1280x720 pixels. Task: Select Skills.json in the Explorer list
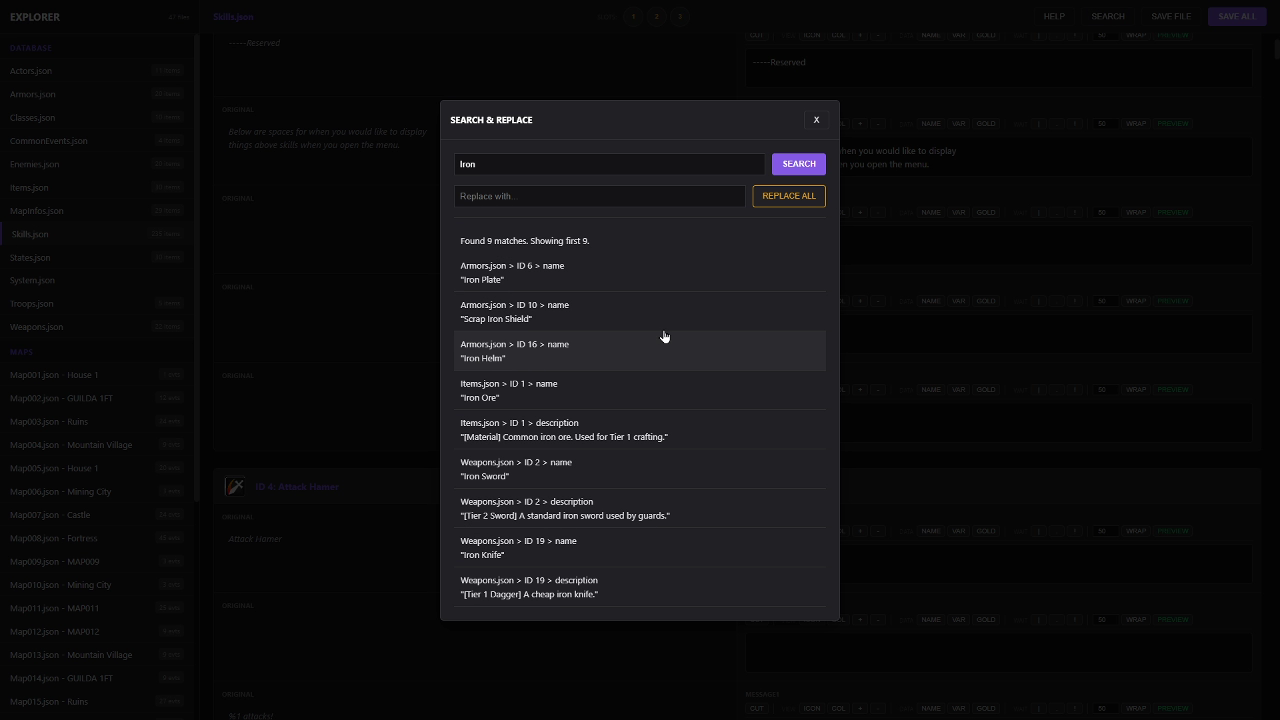96,234
